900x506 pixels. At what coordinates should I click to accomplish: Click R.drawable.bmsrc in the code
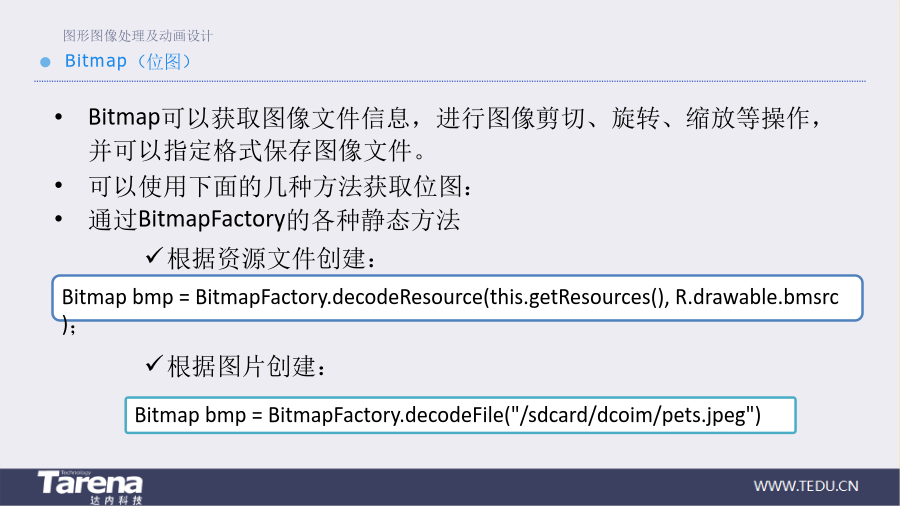tap(757, 297)
